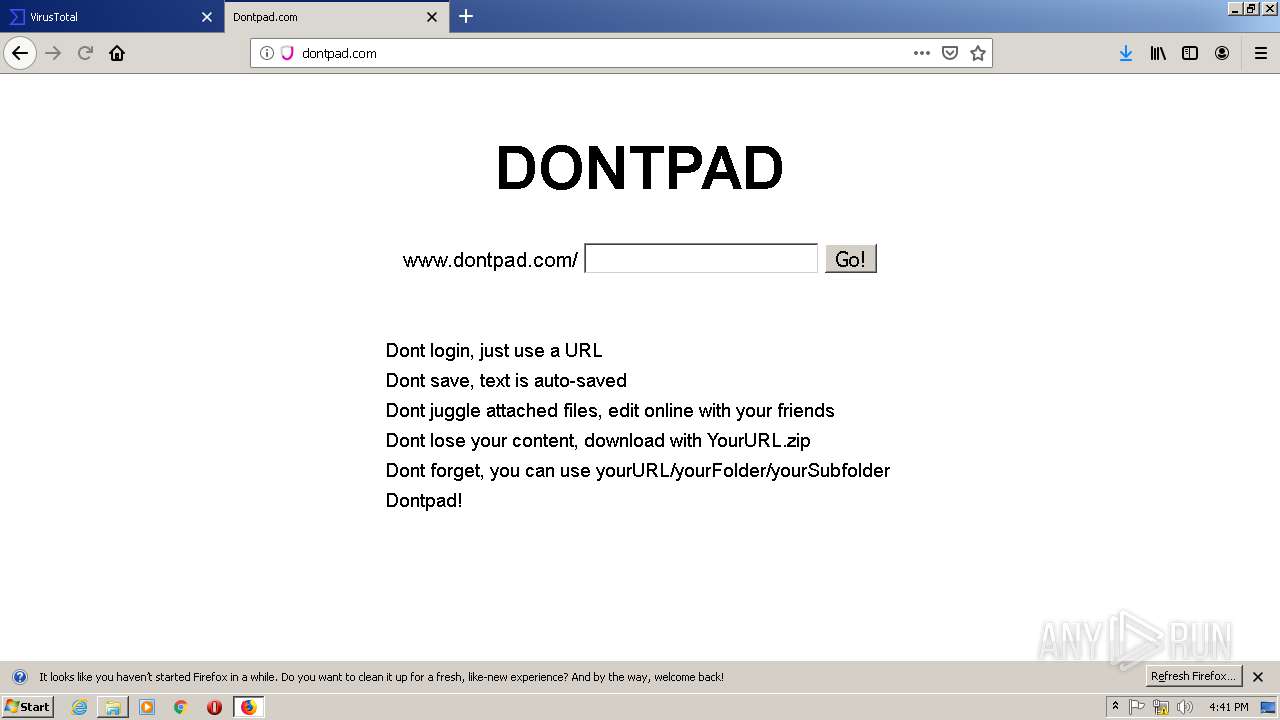
Task: Click the DONTPAD heading
Action: pos(640,168)
